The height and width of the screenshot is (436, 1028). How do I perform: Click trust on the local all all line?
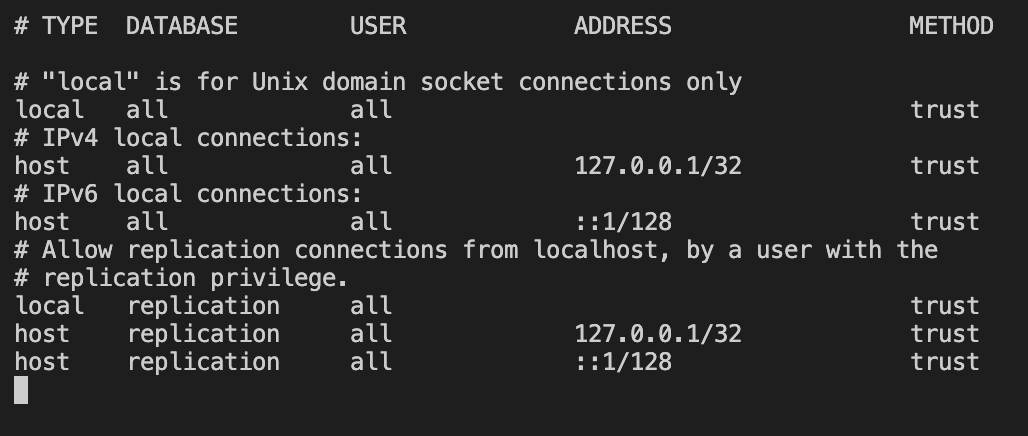pyautogui.click(x=945, y=109)
